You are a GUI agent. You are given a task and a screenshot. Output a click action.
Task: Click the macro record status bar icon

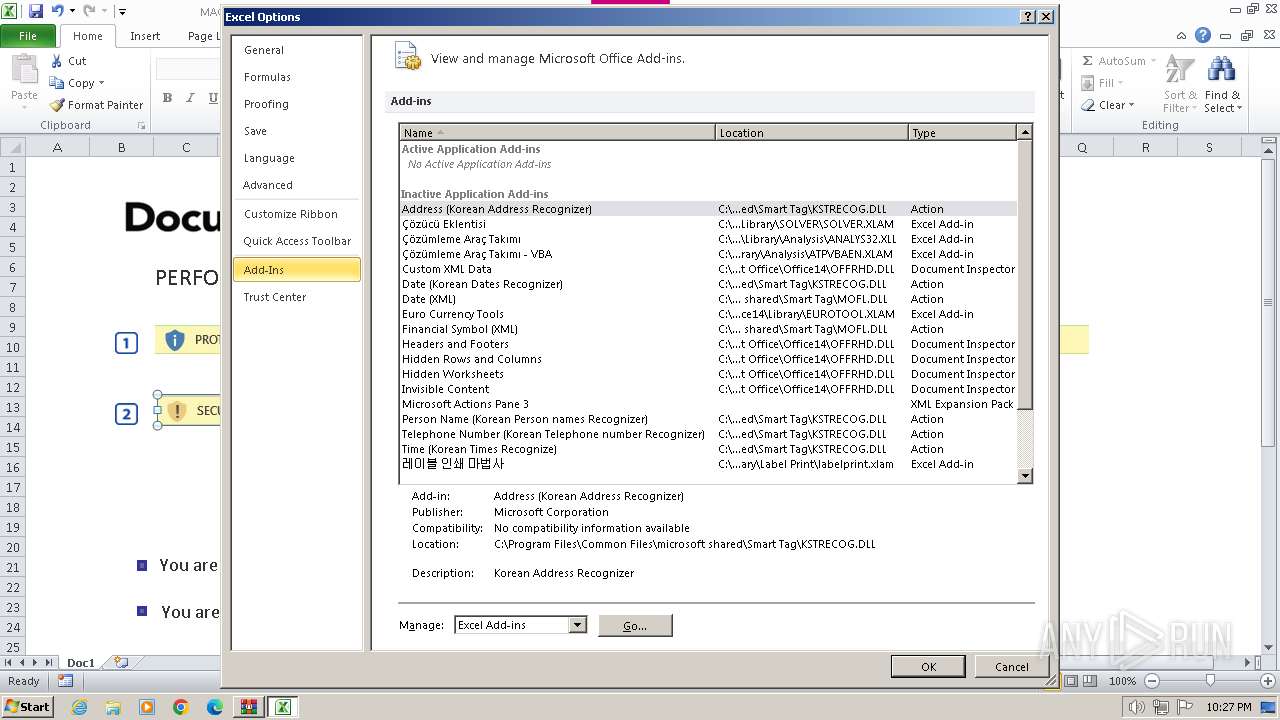pos(65,681)
